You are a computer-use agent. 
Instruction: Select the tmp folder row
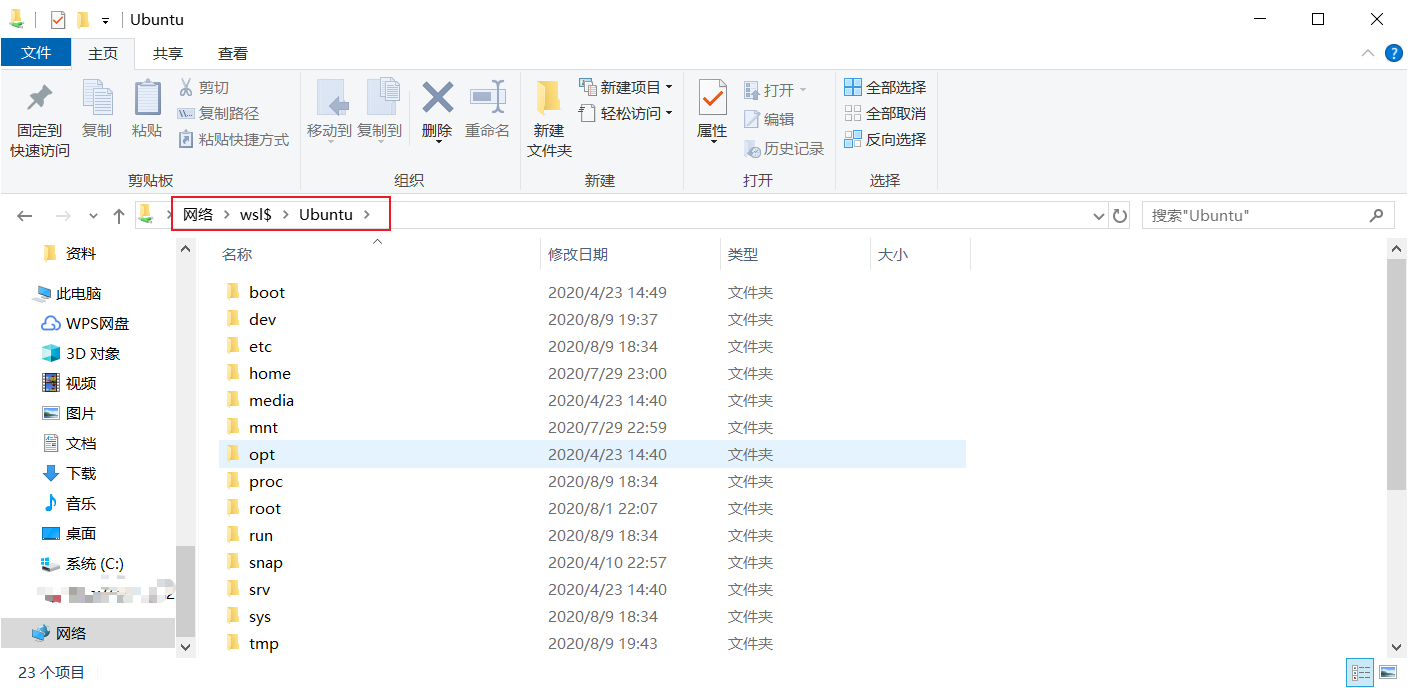click(x=592, y=643)
